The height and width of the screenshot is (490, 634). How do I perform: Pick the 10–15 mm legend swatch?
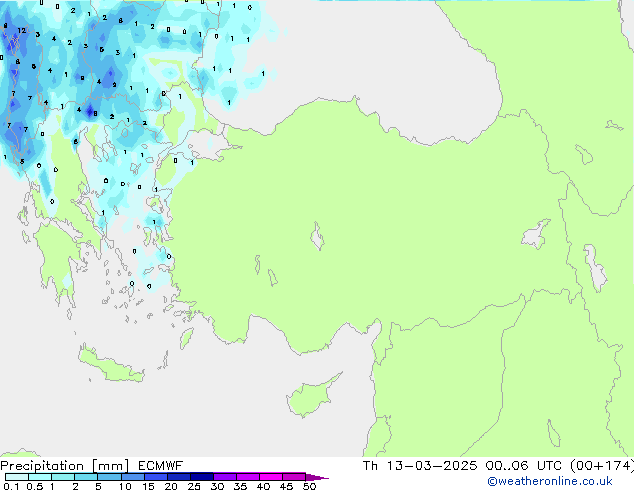click(133, 477)
